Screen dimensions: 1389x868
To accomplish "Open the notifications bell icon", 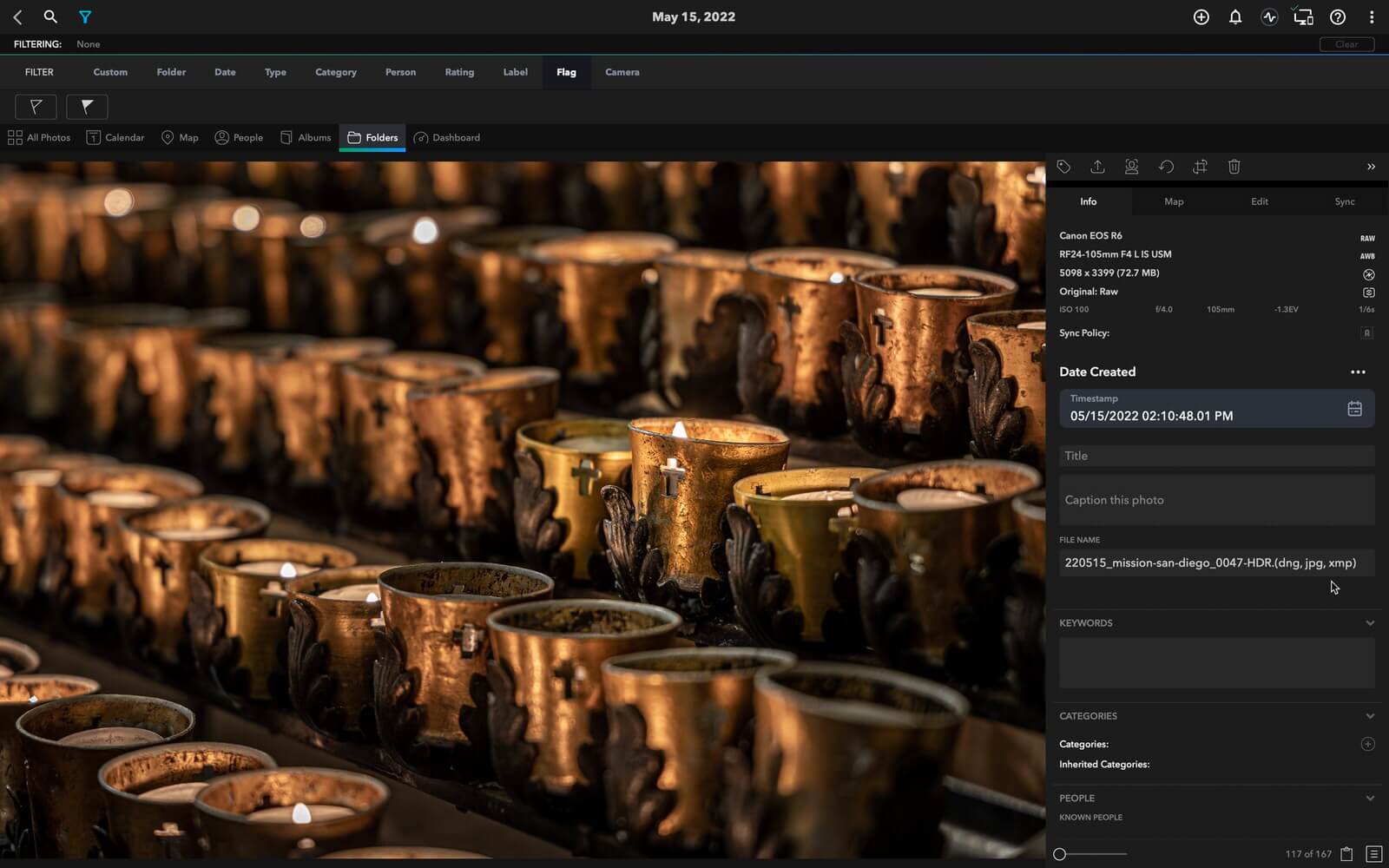I will 1234,17.
